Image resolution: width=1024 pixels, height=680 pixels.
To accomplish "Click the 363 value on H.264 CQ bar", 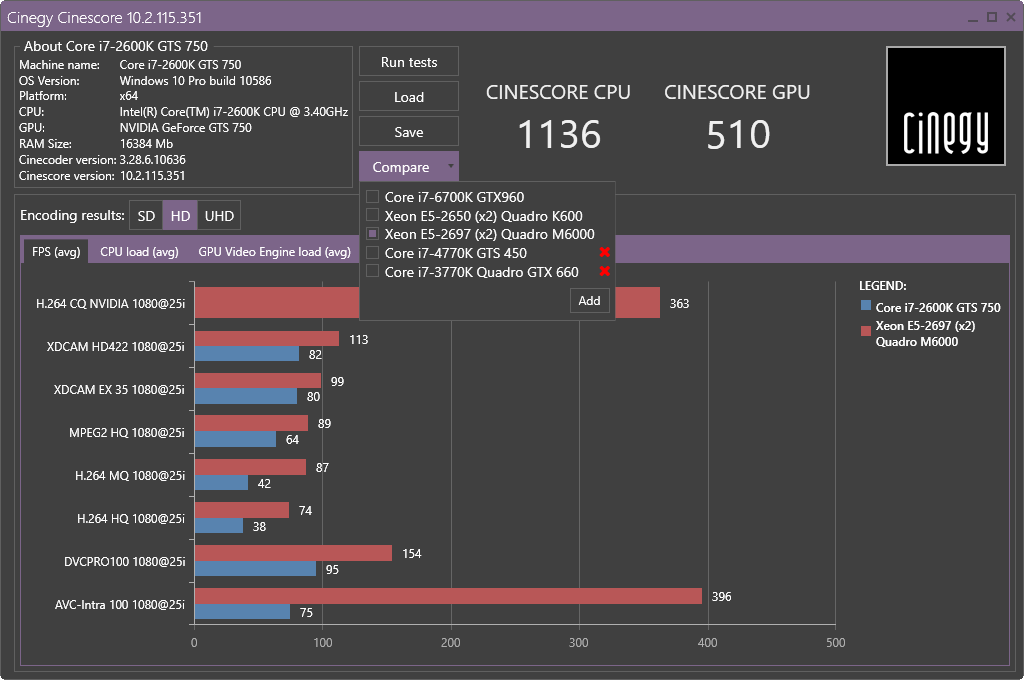I will (679, 303).
